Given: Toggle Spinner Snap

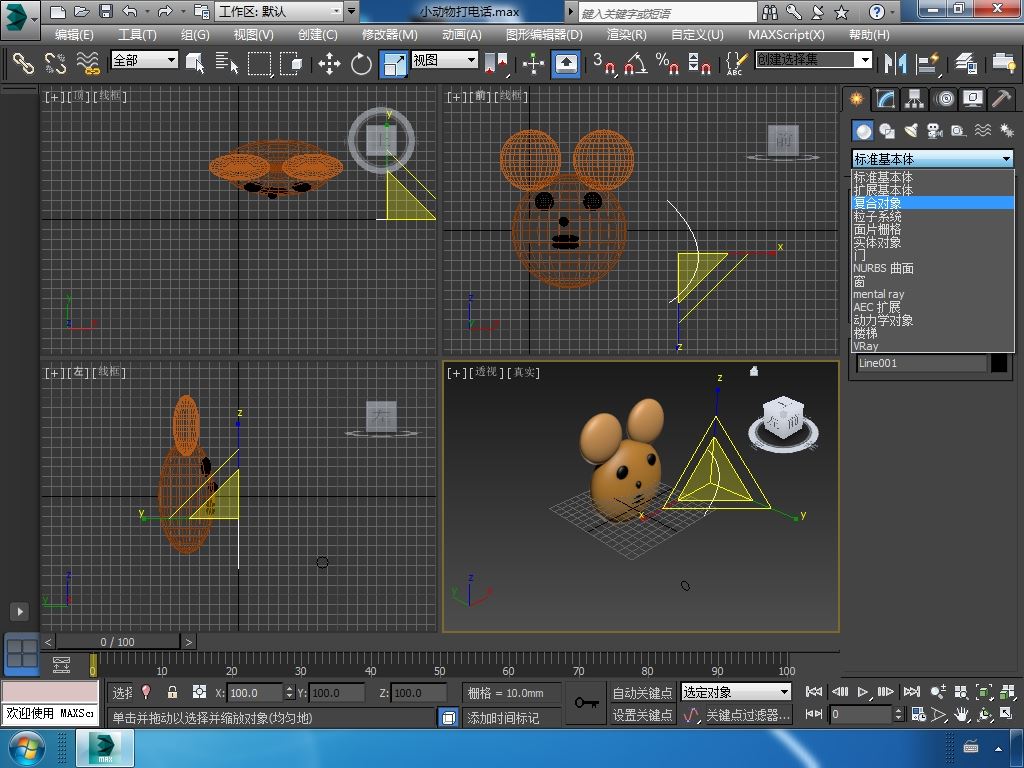Looking at the screenshot, I should tap(699, 63).
